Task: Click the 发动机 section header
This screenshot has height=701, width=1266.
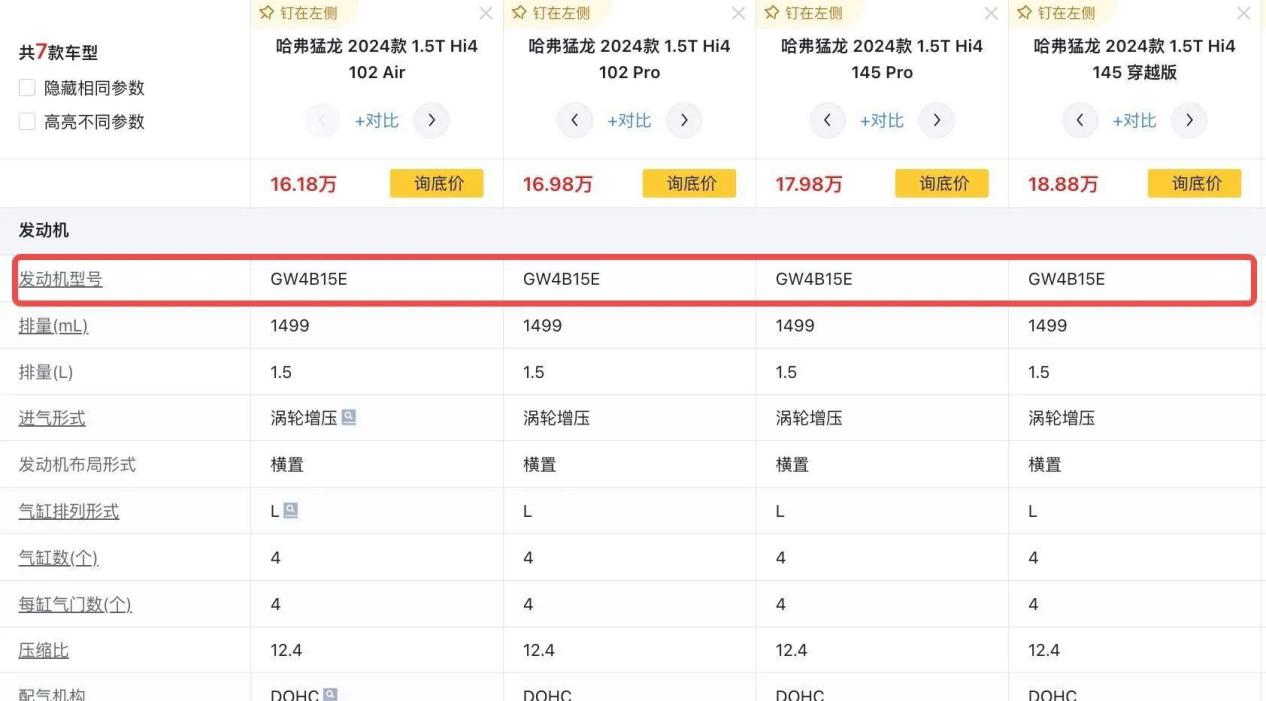Action: pyautogui.click(x=44, y=230)
